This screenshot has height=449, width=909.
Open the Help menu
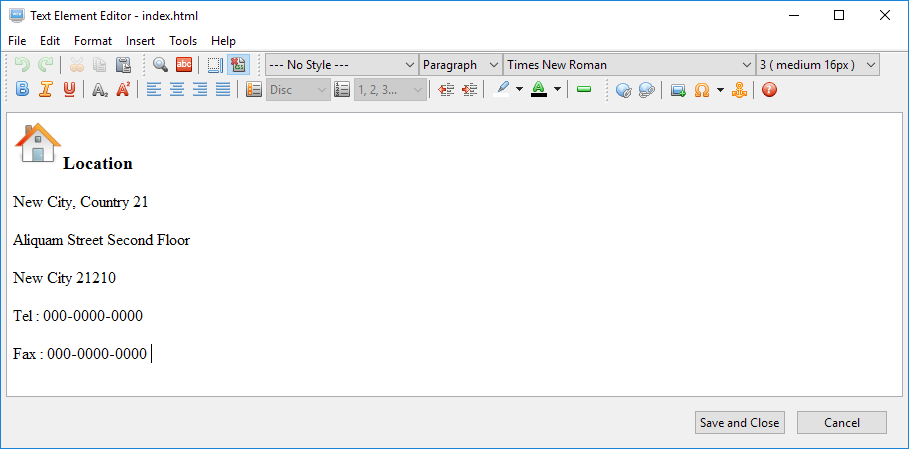223,41
